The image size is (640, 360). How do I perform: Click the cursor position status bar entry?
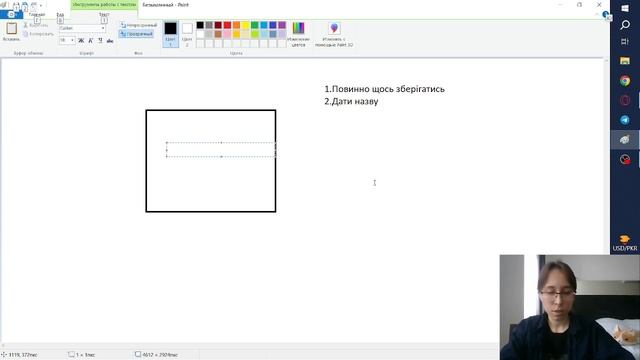pyautogui.click(x=20, y=355)
